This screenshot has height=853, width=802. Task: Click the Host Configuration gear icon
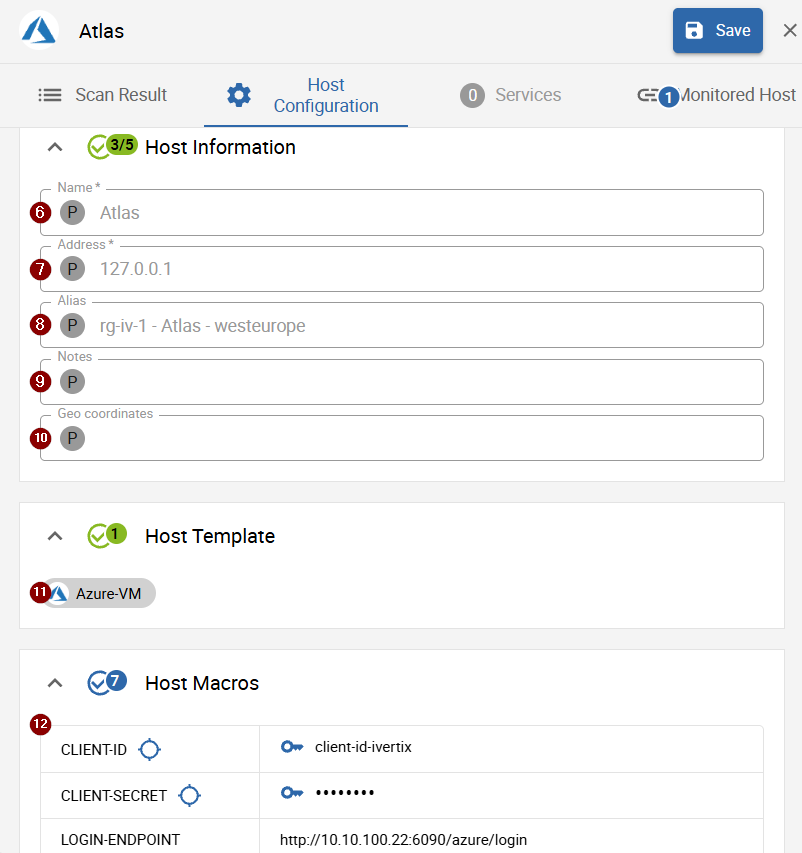[239, 95]
